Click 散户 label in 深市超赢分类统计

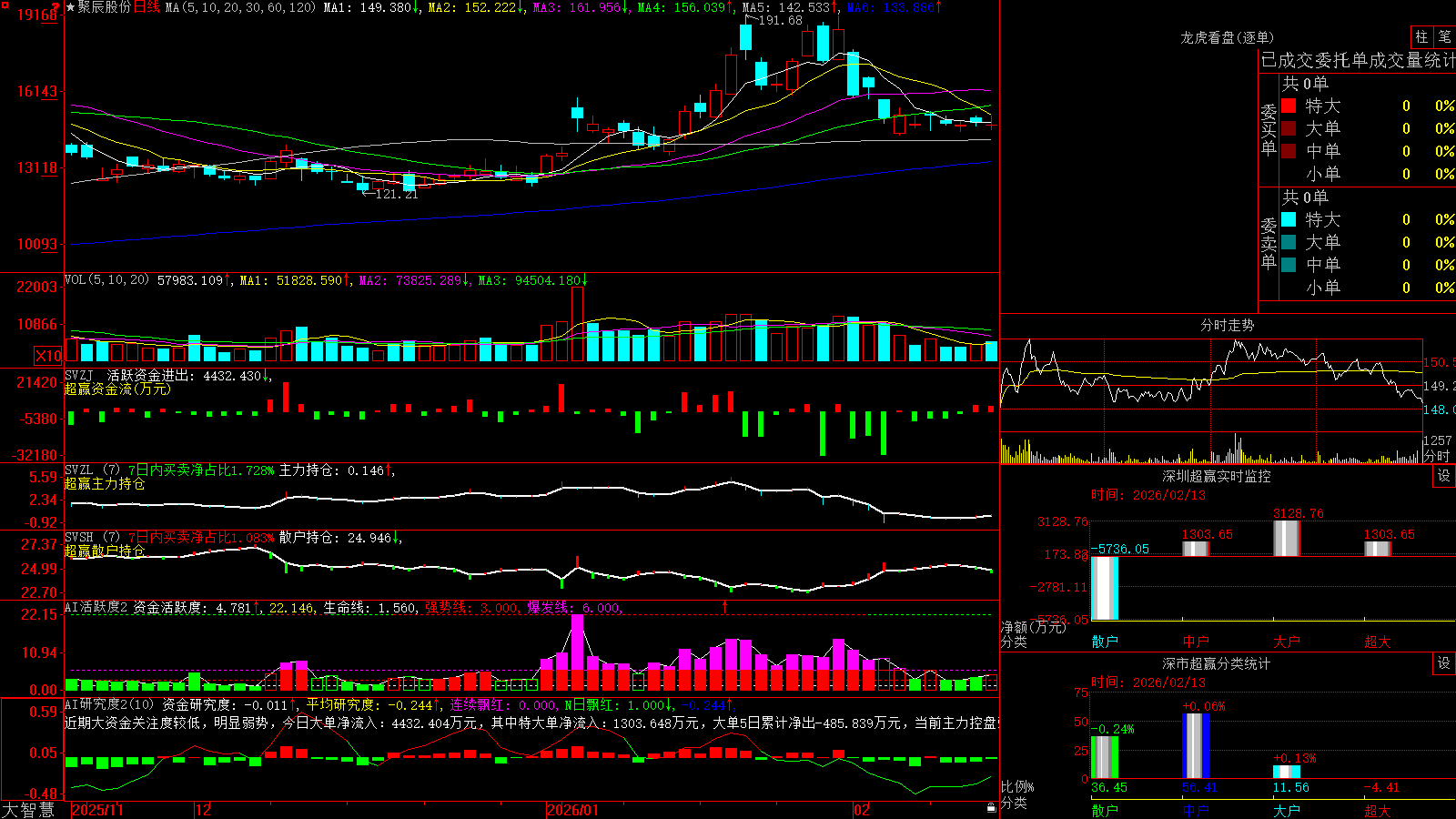pos(1105,810)
